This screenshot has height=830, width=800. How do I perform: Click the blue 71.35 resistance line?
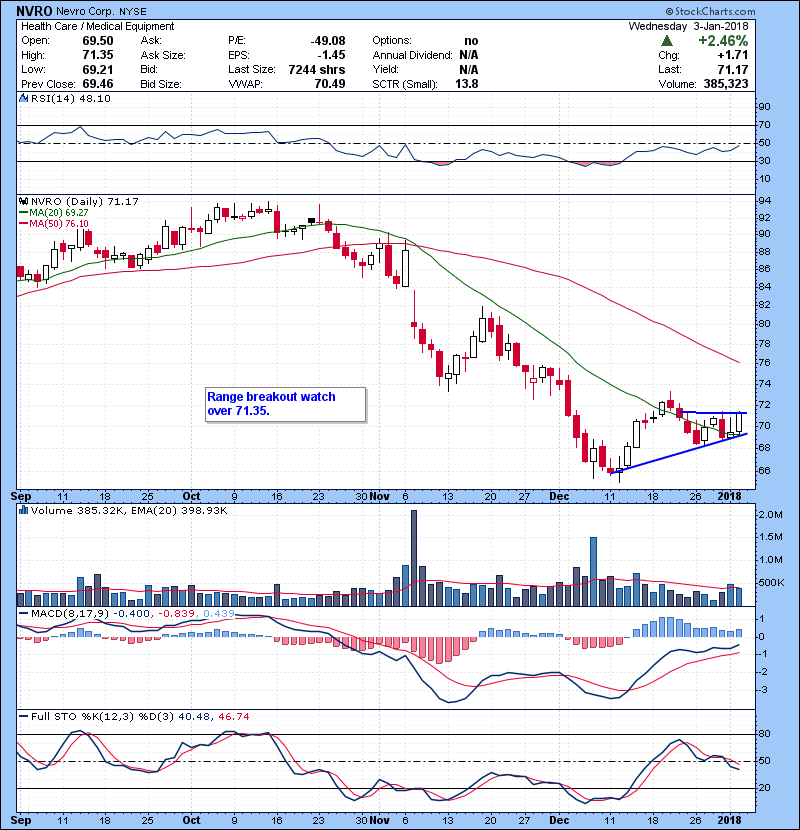[713, 412]
